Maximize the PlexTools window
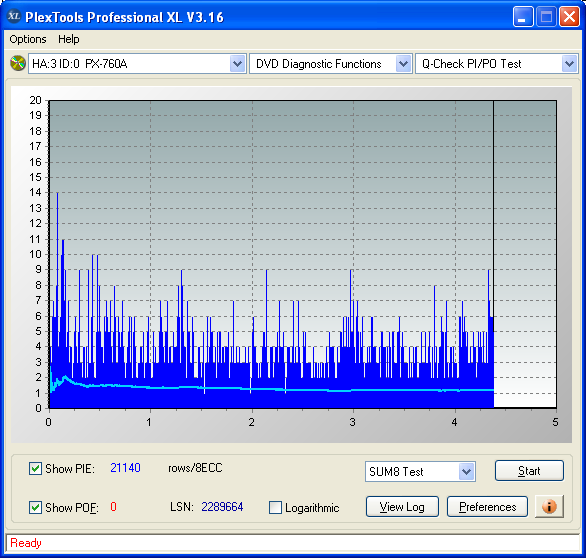The width and height of the screenshot is (586, 558). (546, 17)
